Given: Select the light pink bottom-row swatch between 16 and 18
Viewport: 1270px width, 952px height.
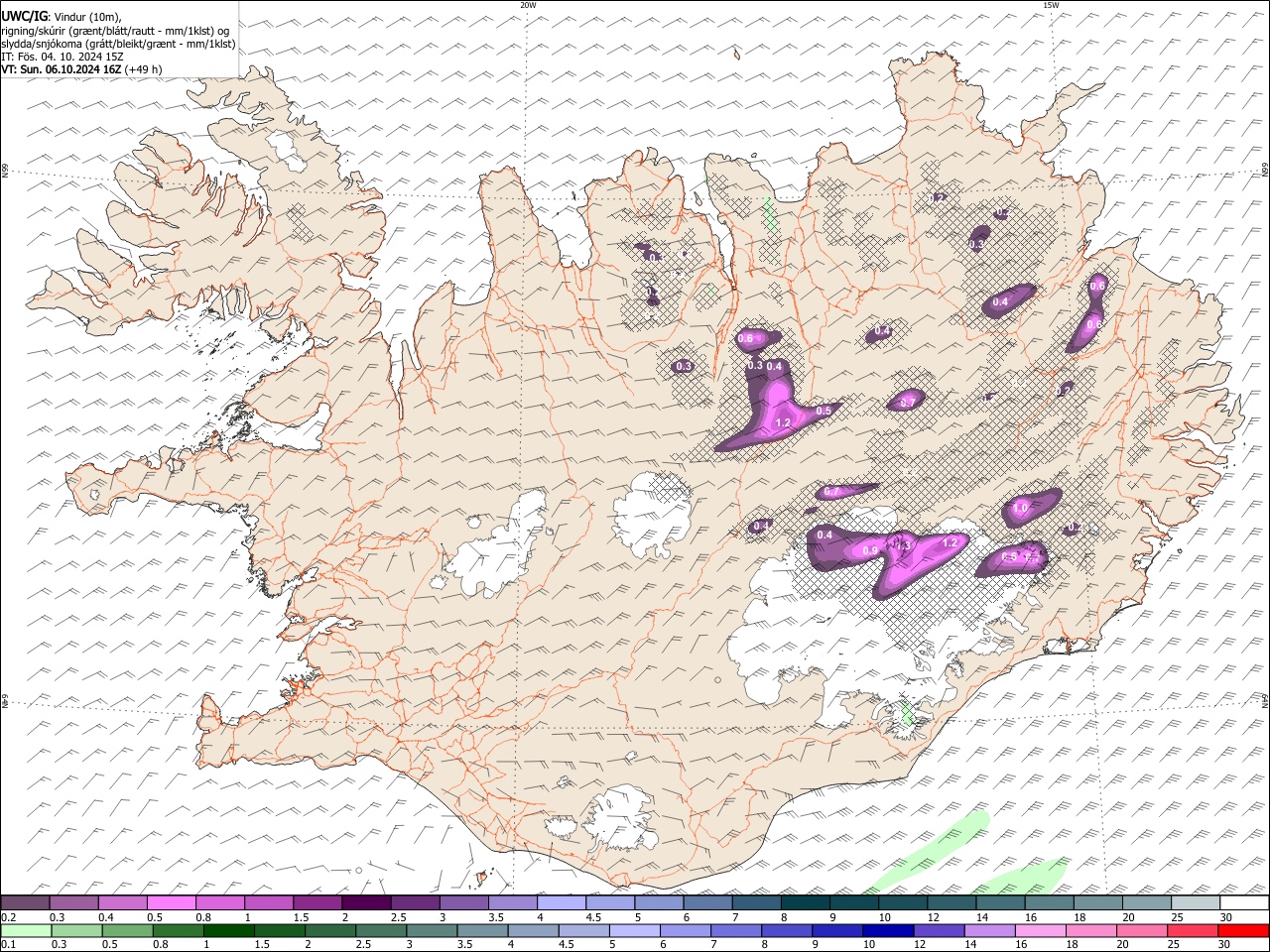Looking at the screenshot, I should pyautogui.click(x=1039, y=930).
